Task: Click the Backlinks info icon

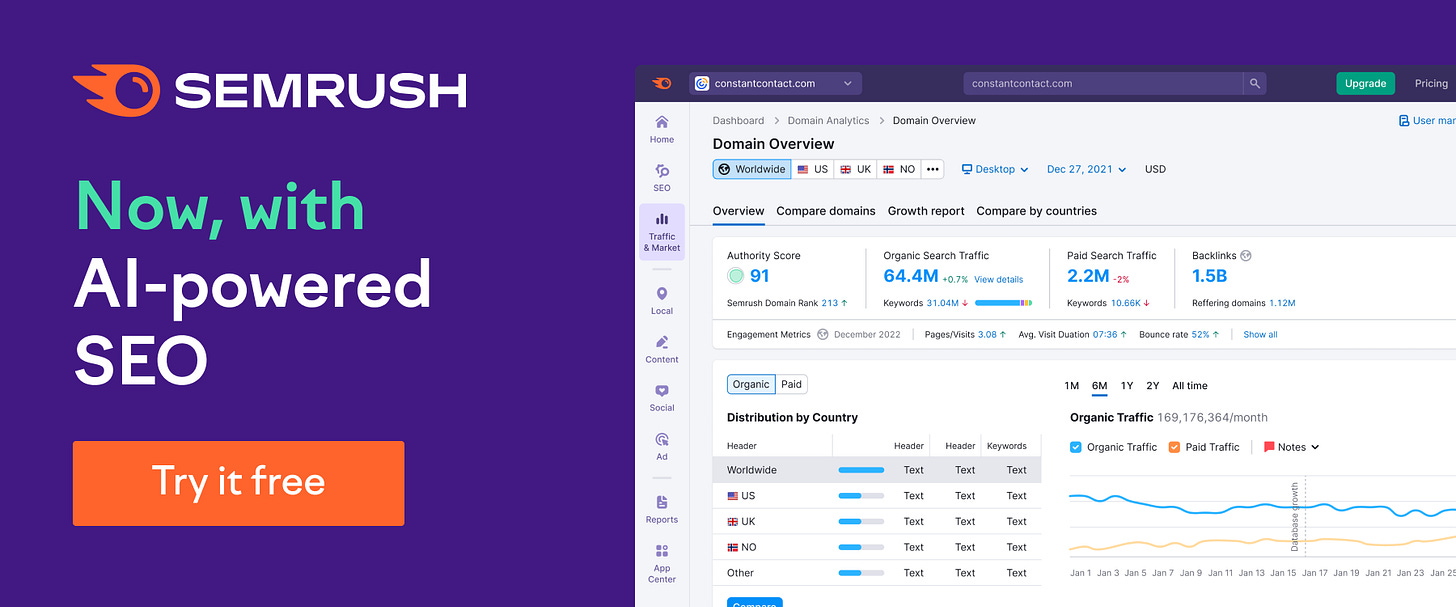Action: coord(1246,255)
